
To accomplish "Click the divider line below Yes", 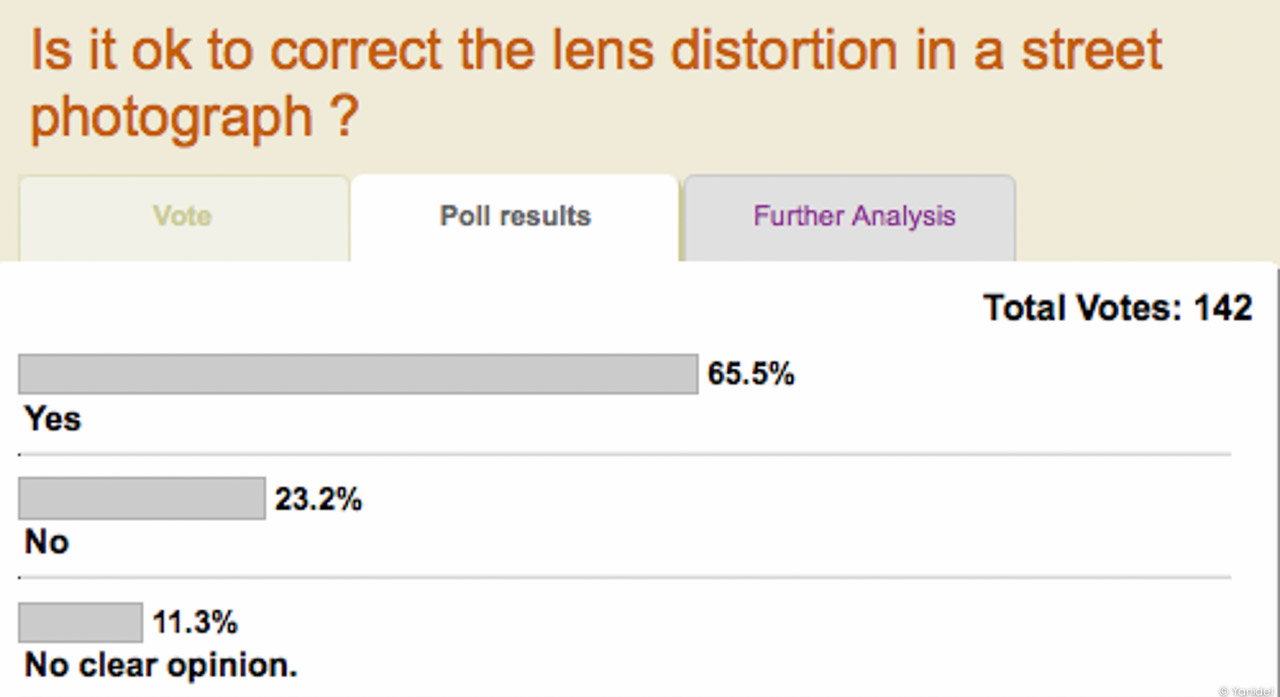I will tap(626, 454).
